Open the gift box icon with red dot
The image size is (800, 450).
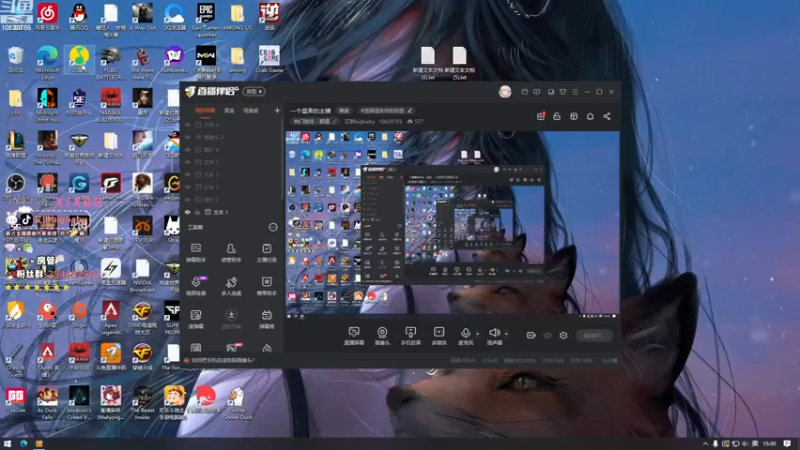pos(541,116)
